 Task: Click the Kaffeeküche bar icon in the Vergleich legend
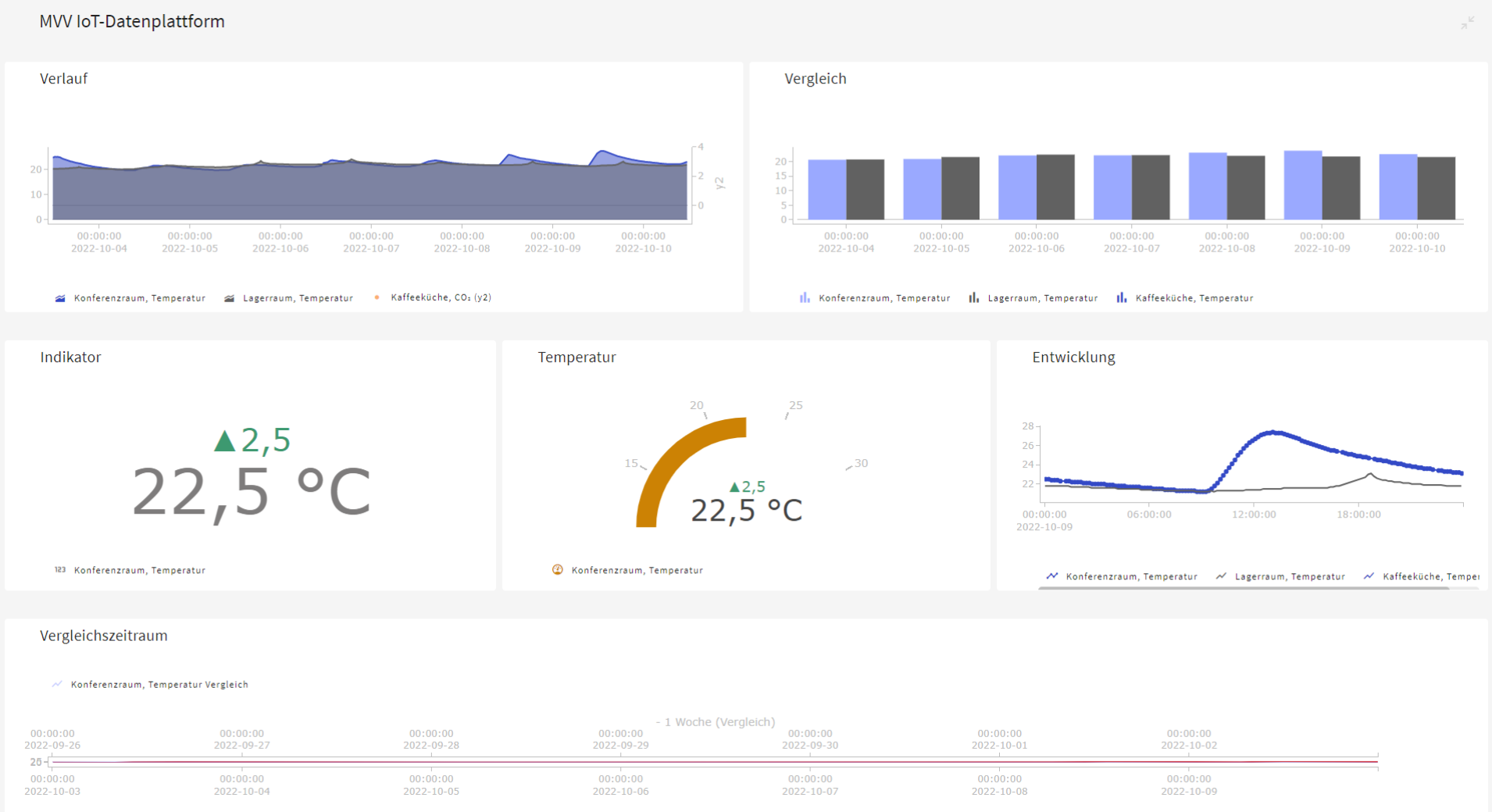pos(1122,297)
